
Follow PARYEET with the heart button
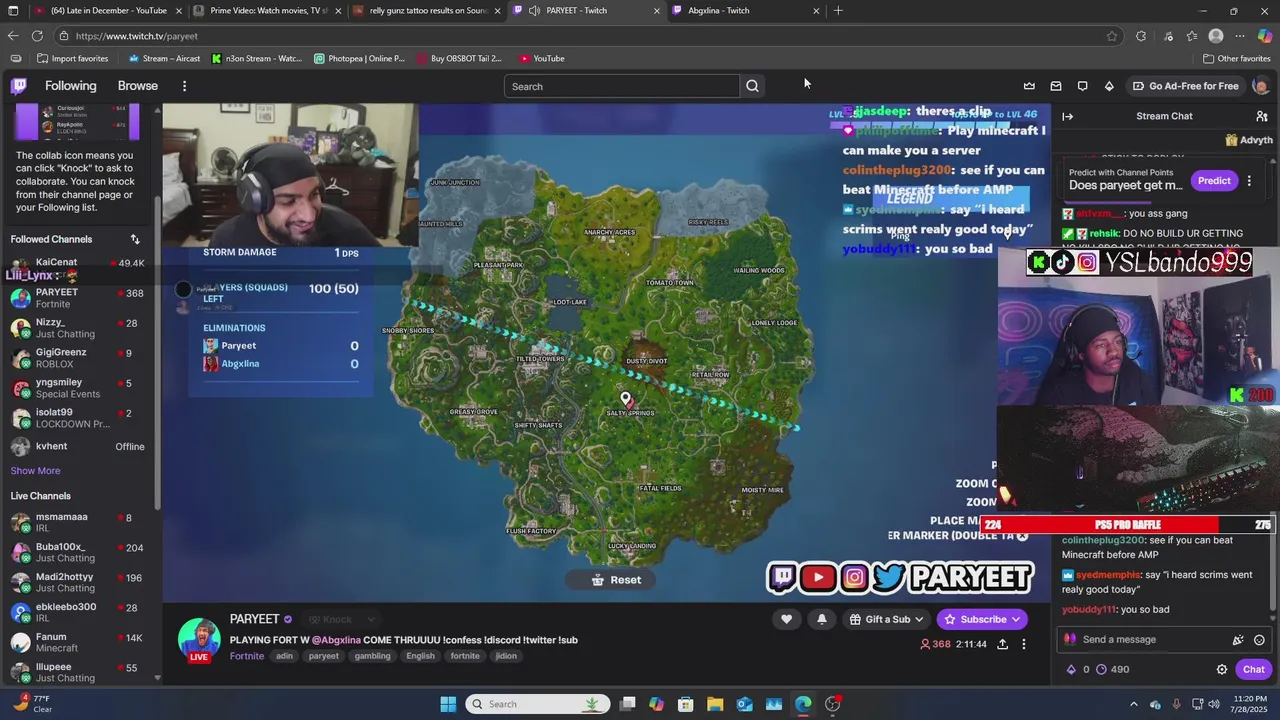point(787,619)
